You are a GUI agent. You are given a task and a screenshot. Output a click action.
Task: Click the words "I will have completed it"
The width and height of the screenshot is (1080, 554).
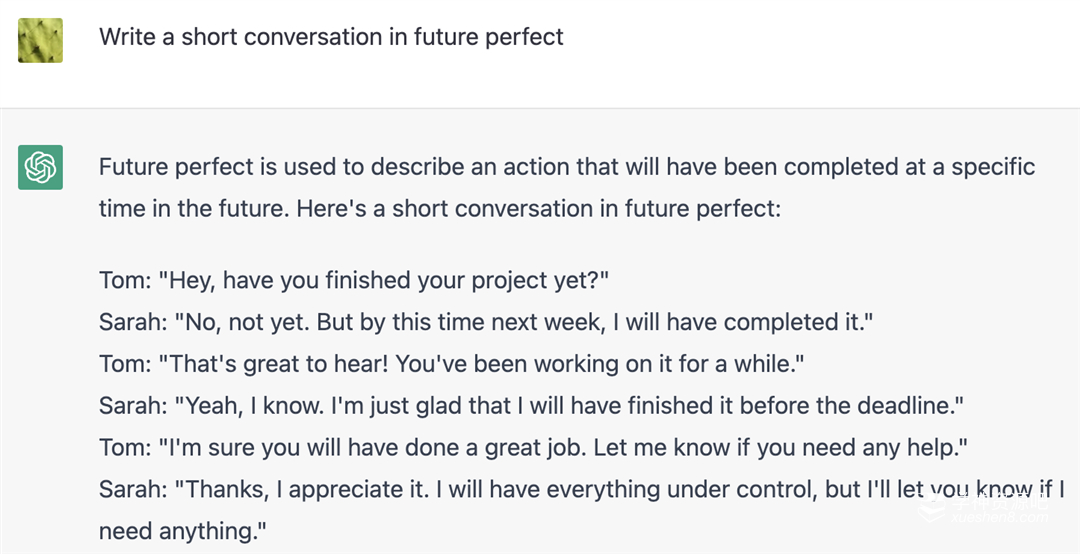click(751, 322)
